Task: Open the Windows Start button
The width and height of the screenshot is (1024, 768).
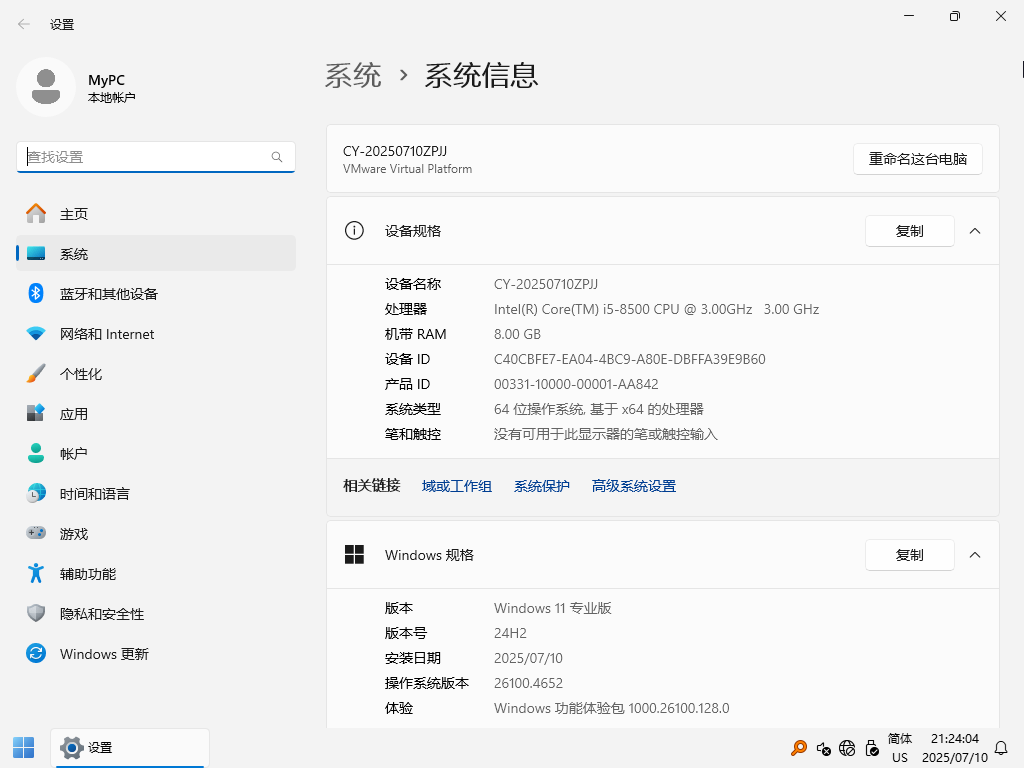Action: tap(24, 748)
